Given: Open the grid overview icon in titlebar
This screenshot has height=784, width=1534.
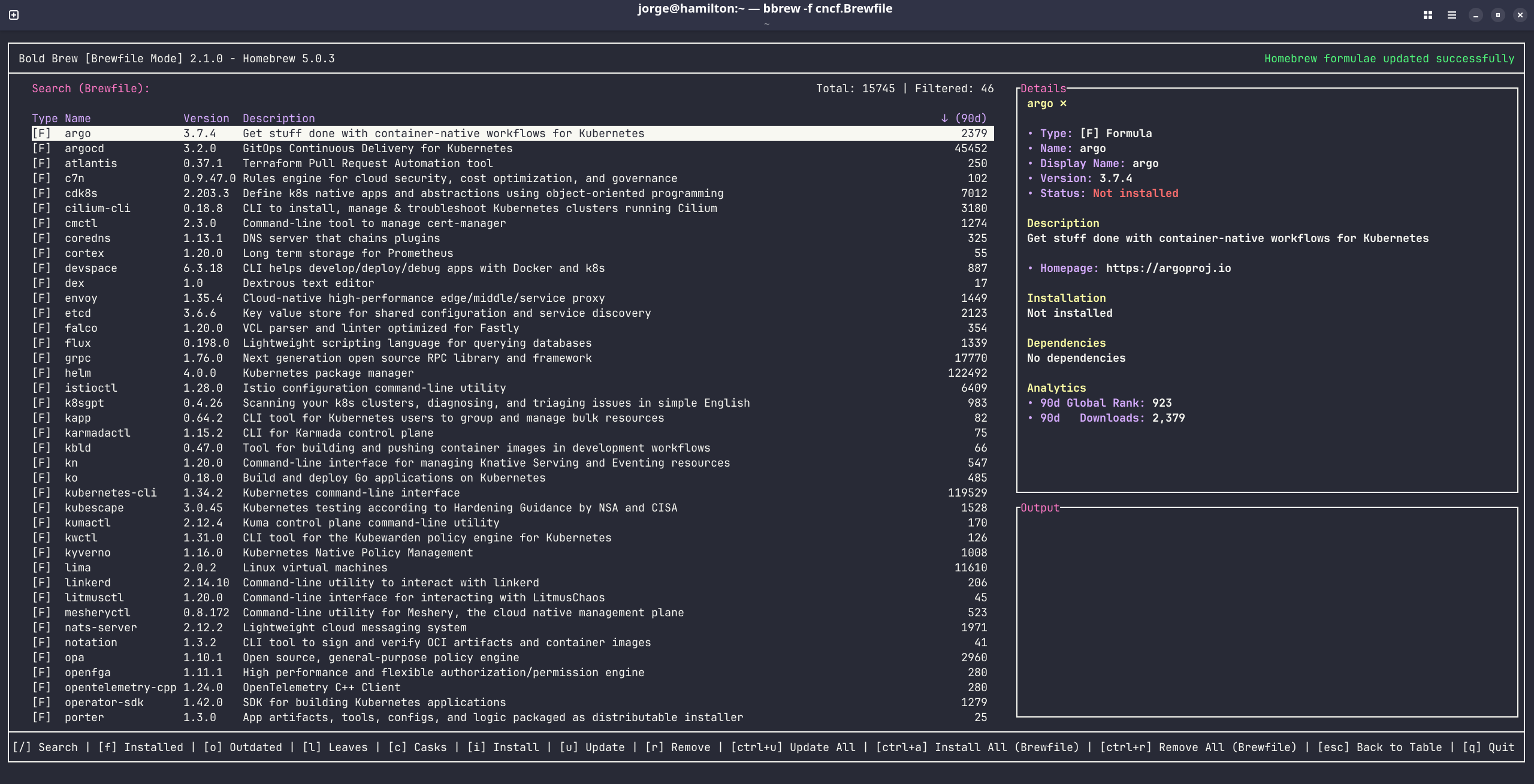Looking at the screenshot, I should tap(1427, 15).
